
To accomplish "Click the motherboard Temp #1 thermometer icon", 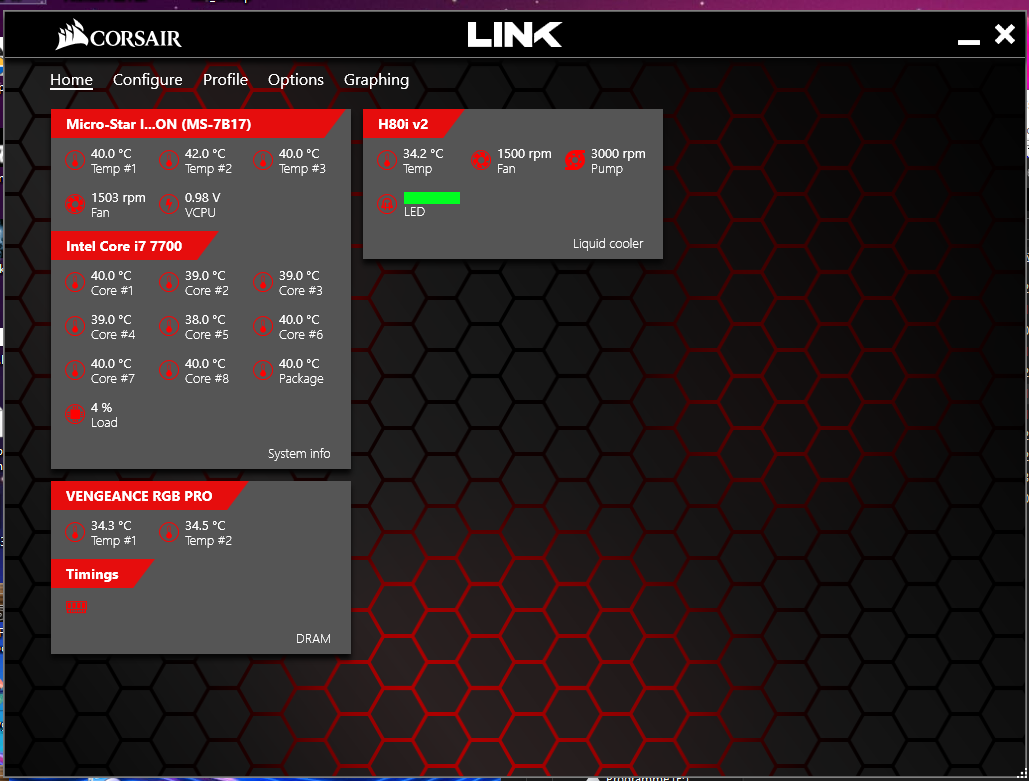I will click(x=75, y=160).
